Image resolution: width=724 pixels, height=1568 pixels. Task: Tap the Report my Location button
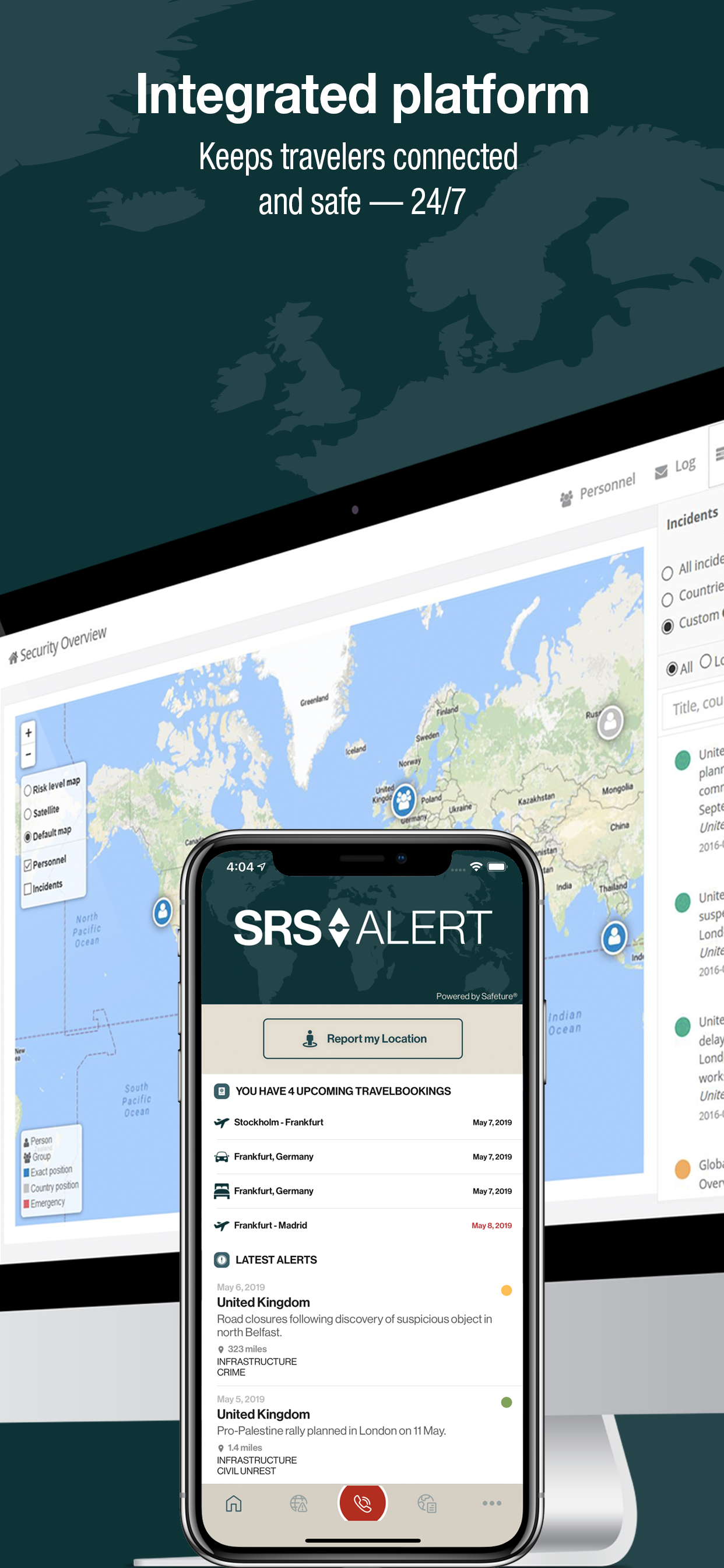pyautogui.click(x=363, y=1038)
